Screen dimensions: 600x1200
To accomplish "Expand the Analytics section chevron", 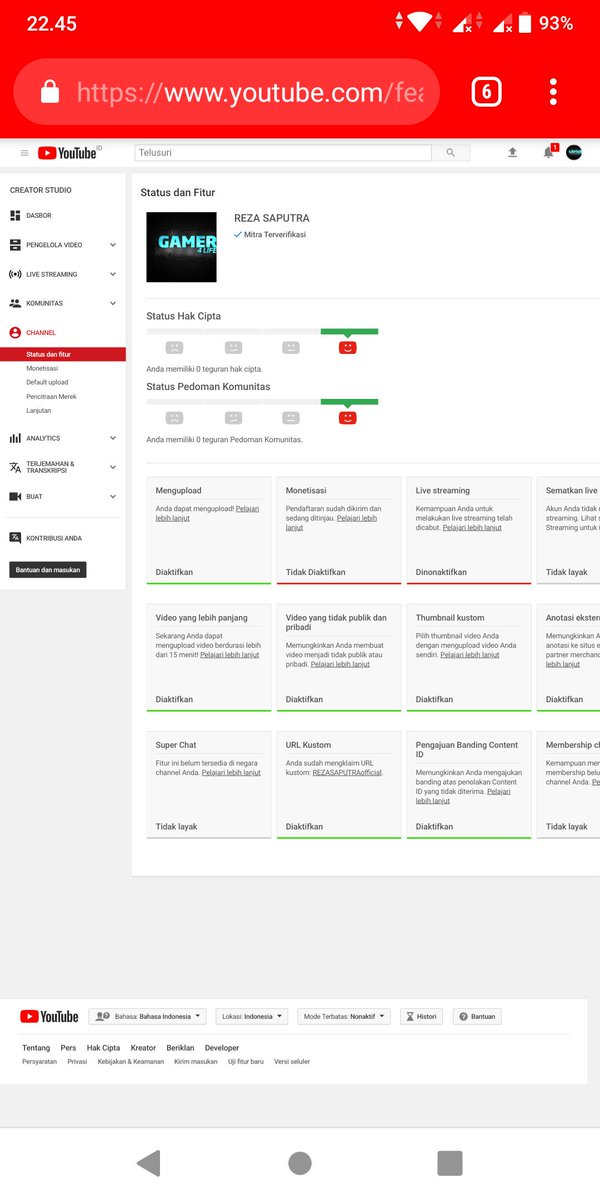I will 113,438.
